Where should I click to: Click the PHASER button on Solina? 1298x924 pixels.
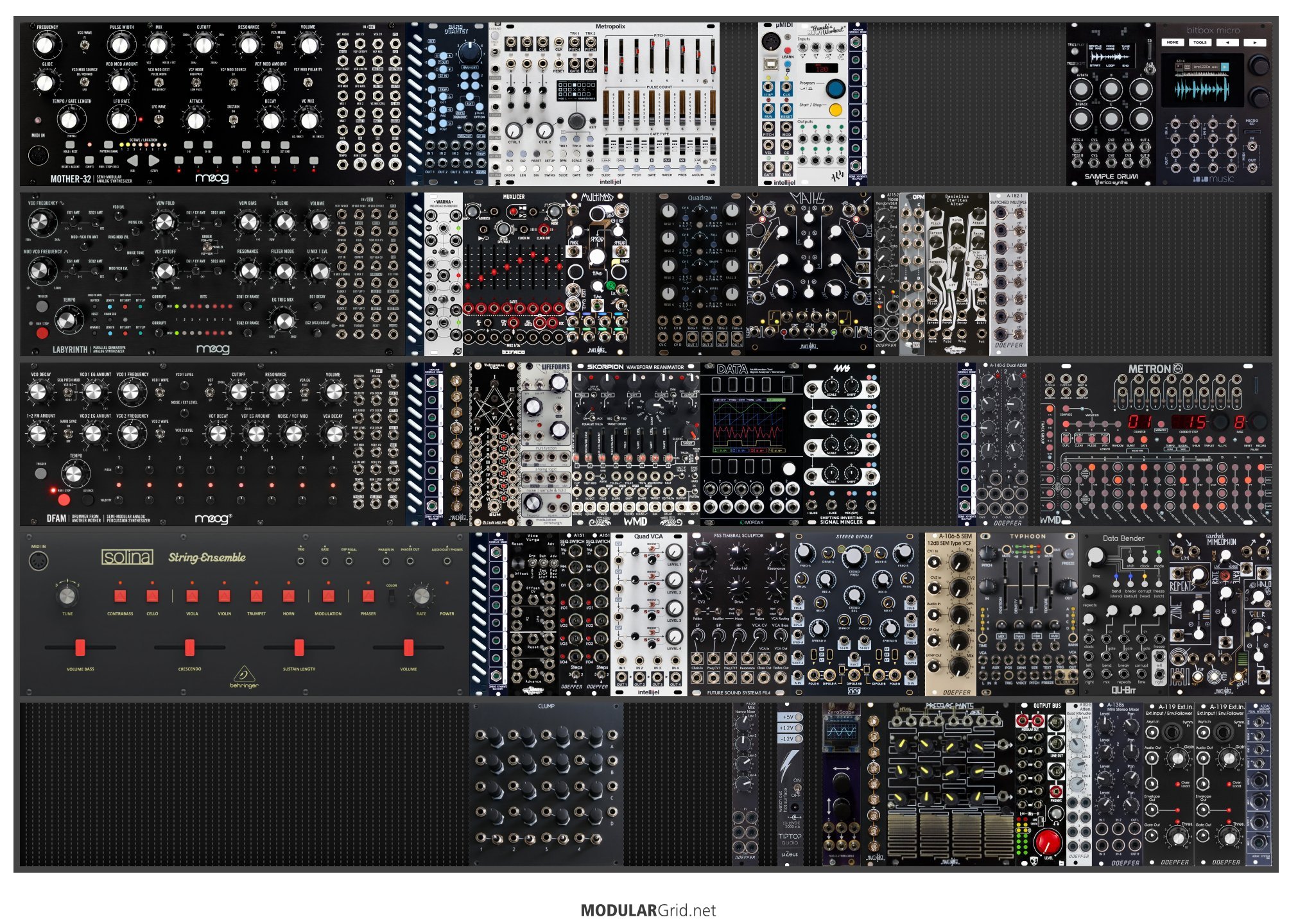coord(368,596)
